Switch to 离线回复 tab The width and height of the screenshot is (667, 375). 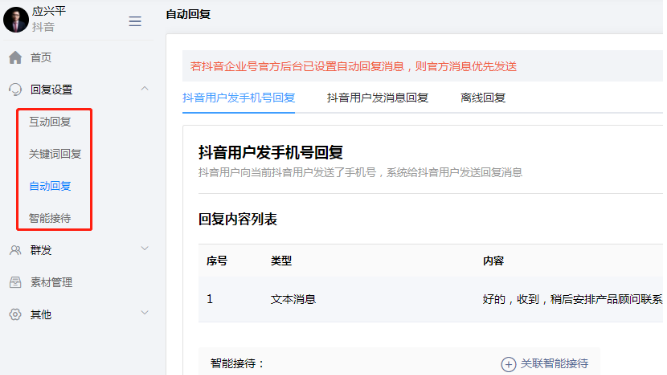[x=483, y=98]
